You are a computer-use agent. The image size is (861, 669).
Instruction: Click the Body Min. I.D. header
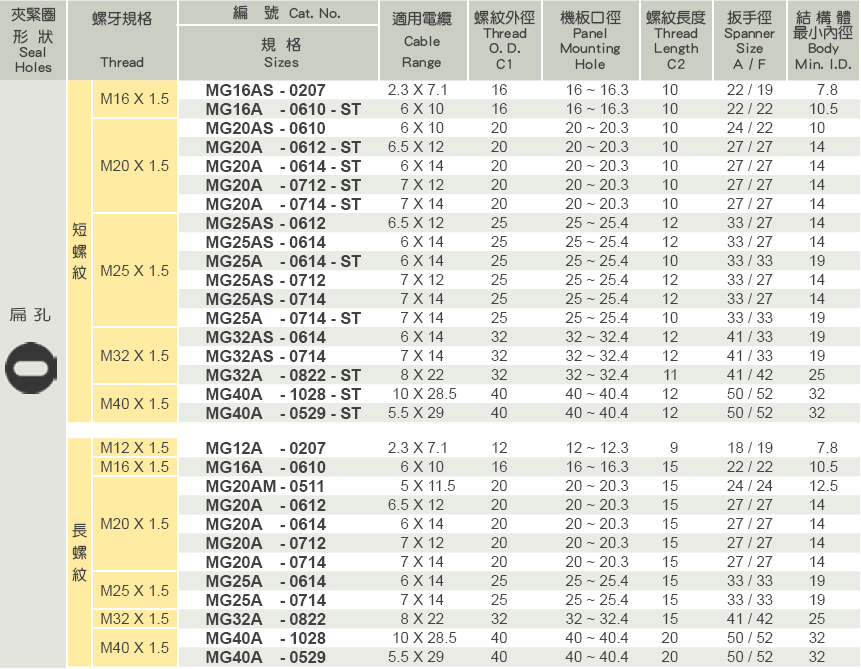tap(823, 41)
